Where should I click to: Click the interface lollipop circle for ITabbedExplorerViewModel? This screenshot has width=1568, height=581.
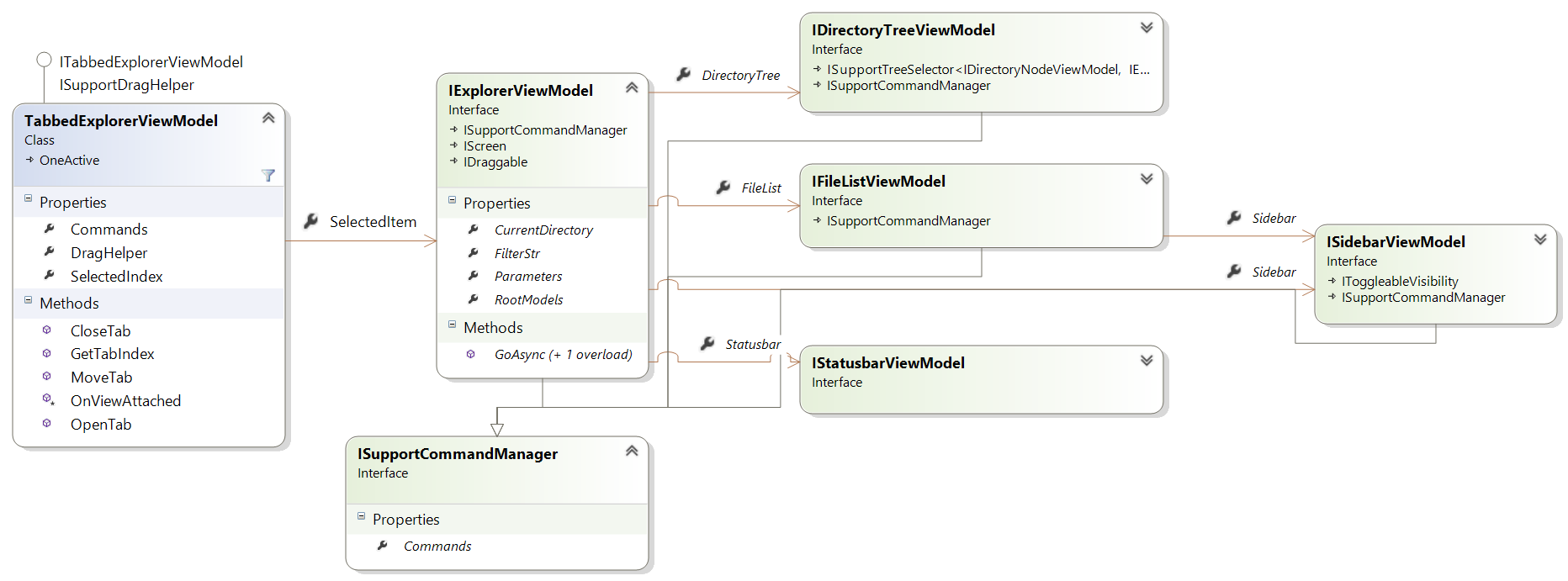coord(44,60)
